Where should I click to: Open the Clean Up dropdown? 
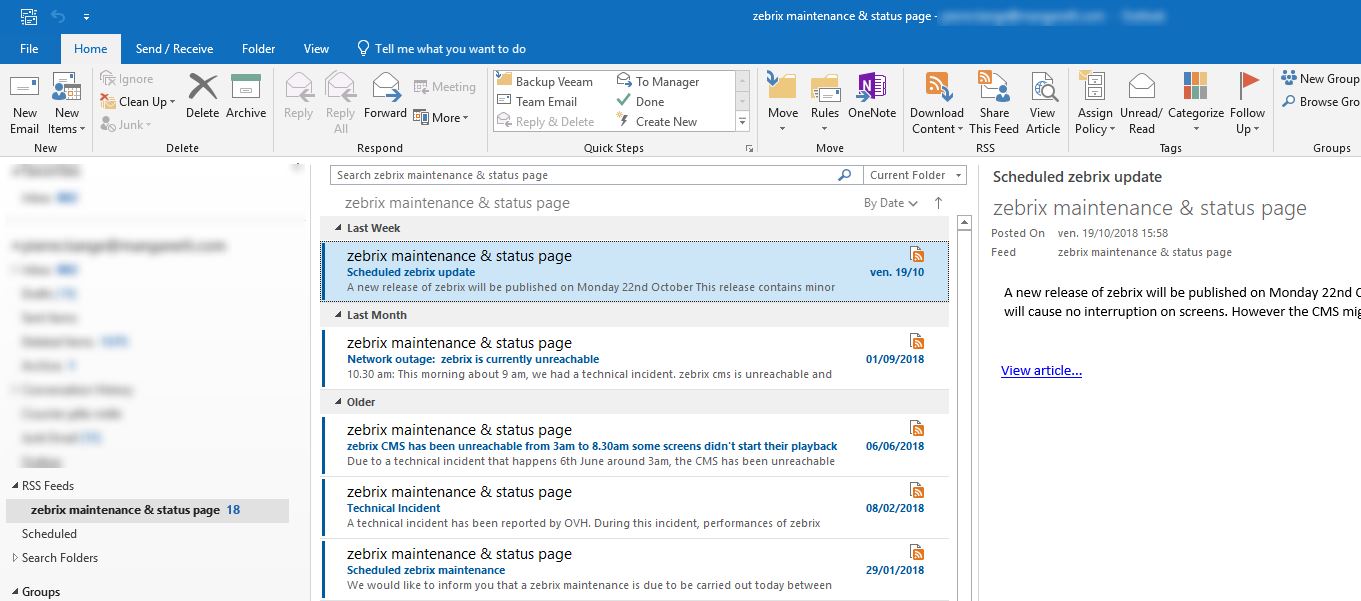click(x=138, y=102)
